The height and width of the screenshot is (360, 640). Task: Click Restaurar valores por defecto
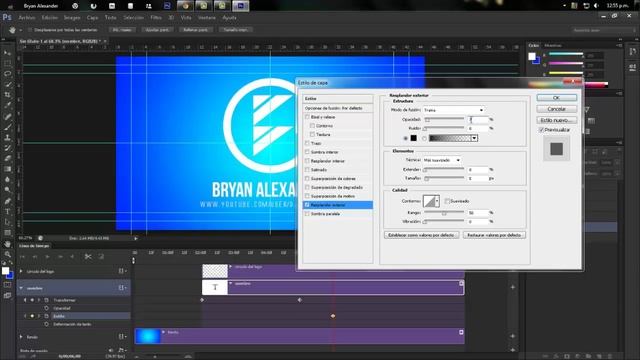click(x=494, y=235)
